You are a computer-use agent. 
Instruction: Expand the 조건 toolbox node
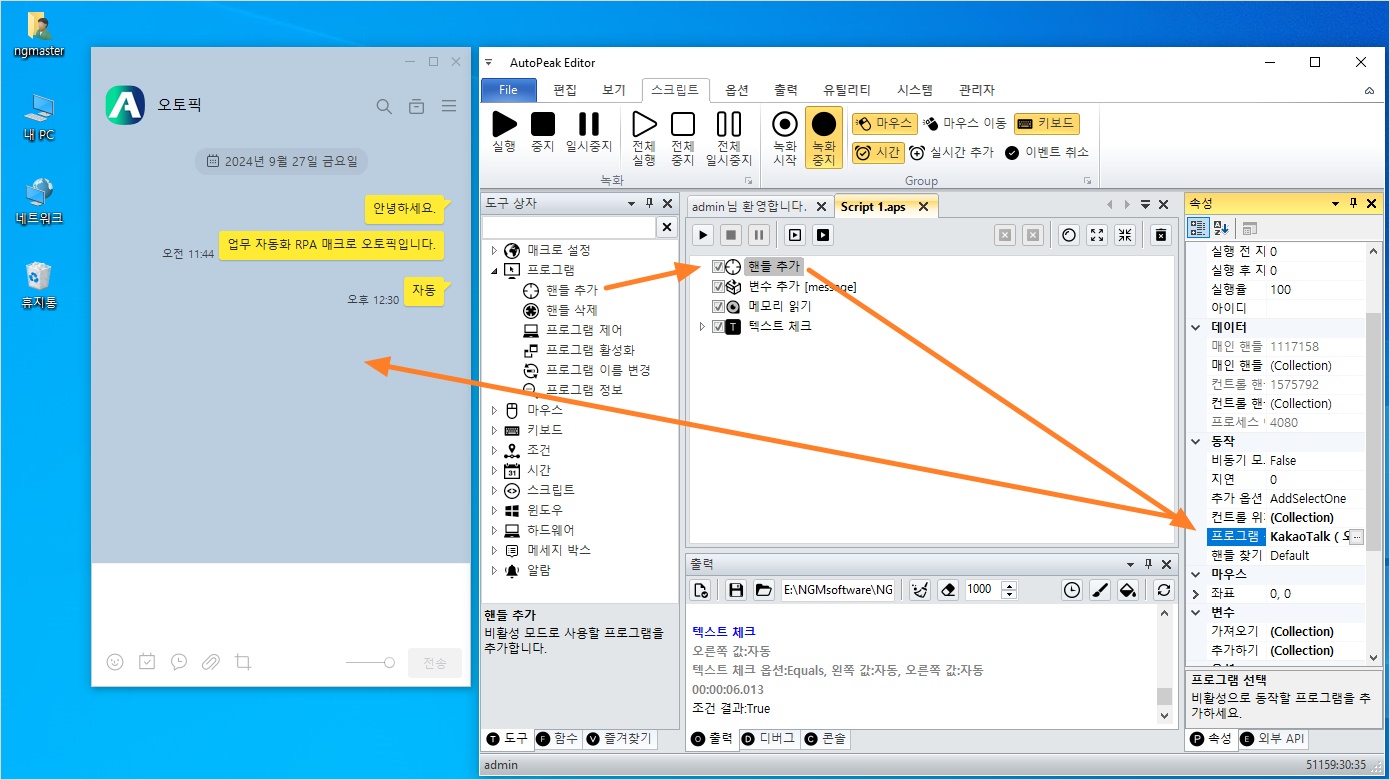(494, 450)
